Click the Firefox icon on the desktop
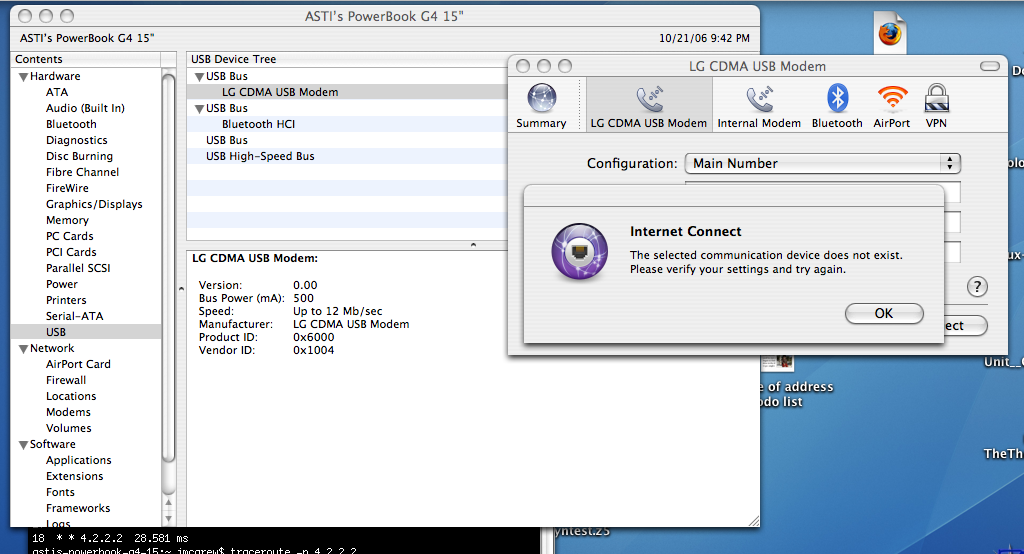This screenshot has height=554, width=1024. click(890, 34)
